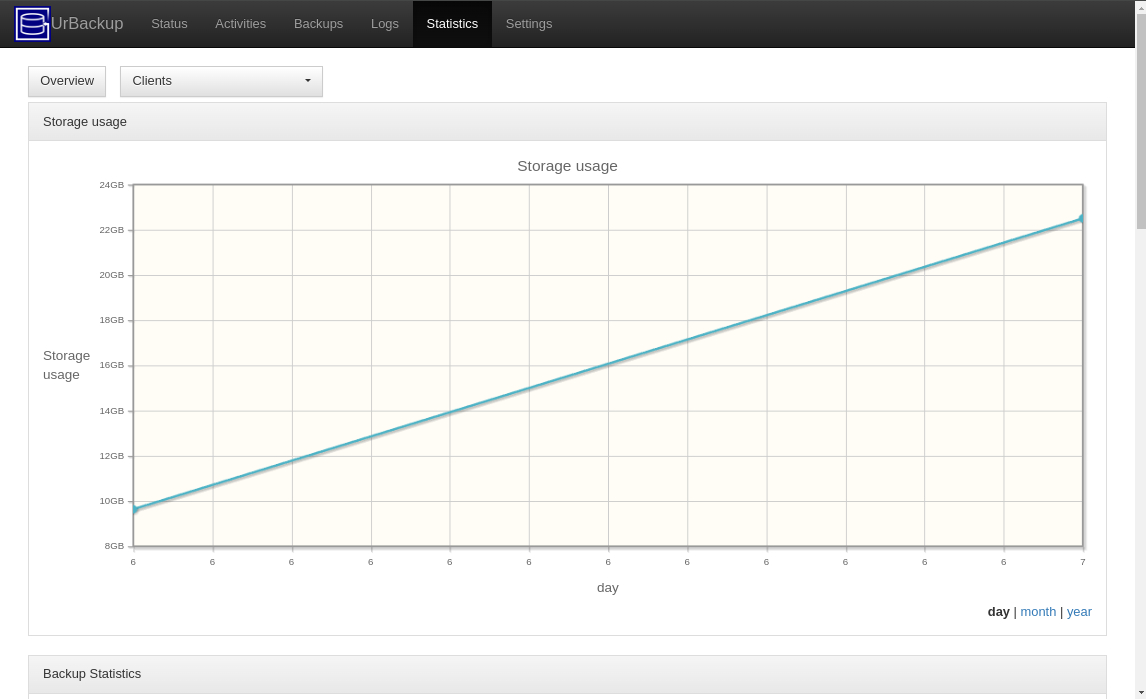Click the page vertical scrollbar thumb
This screenshot has height=699, width=1146.
pyautogui.click(x=1141, y=121)
